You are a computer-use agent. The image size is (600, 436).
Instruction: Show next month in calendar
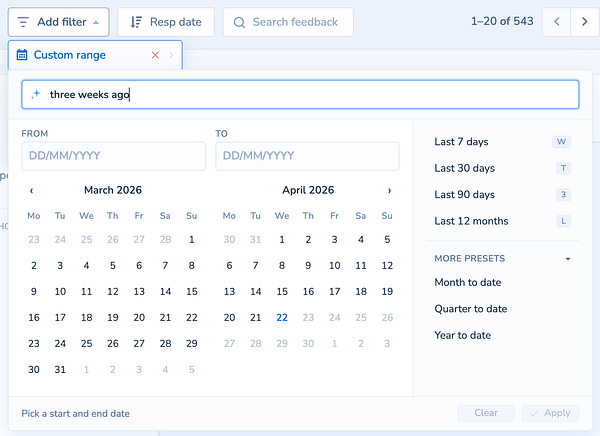tap(390, 191)
